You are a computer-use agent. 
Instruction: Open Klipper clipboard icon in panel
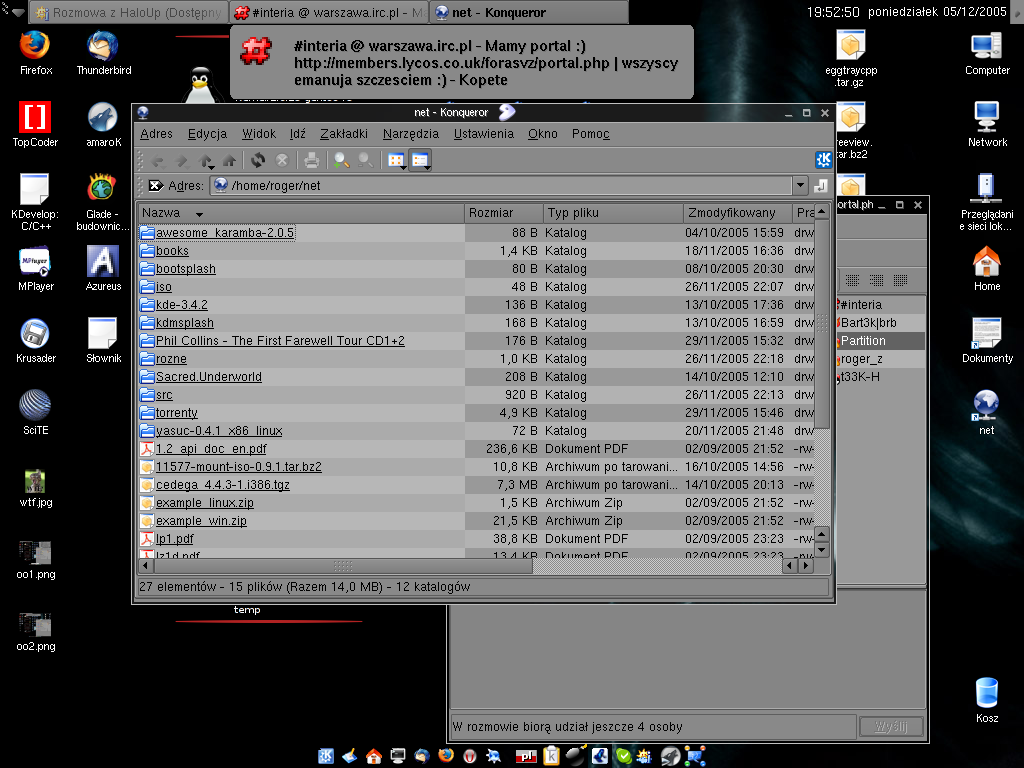click(x=551, y=756)
